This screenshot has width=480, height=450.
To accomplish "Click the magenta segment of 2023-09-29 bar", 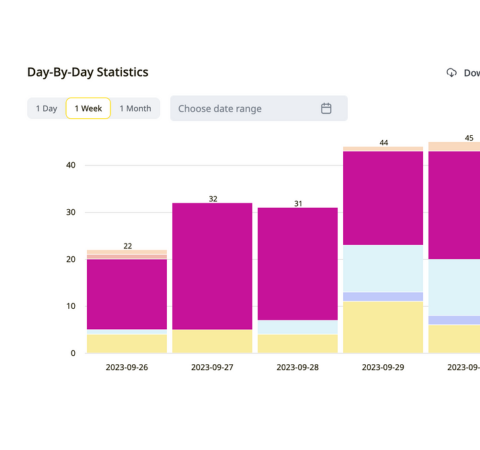I will pos(383,198).
